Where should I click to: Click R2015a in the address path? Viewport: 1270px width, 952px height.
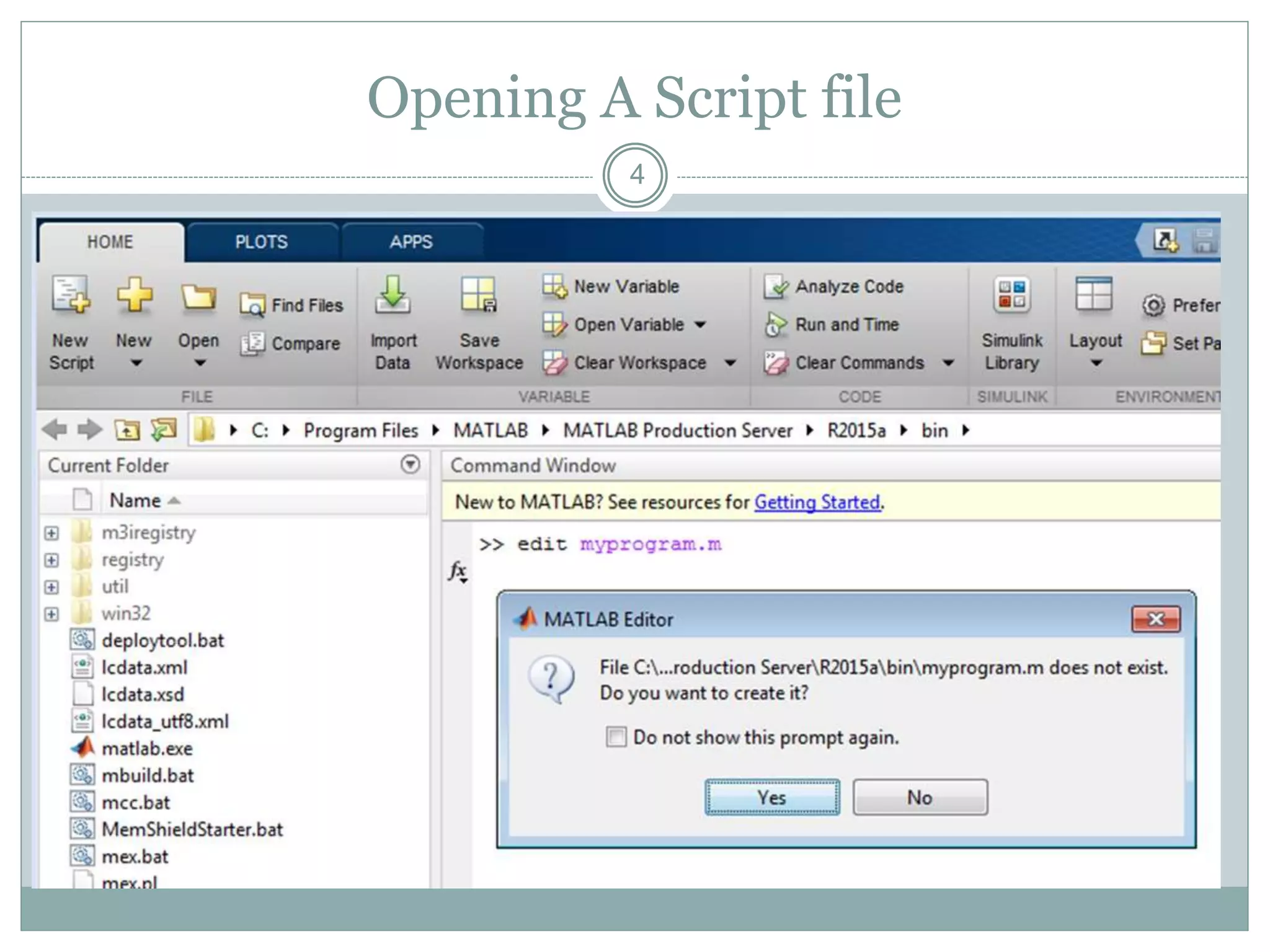point(856,430)
